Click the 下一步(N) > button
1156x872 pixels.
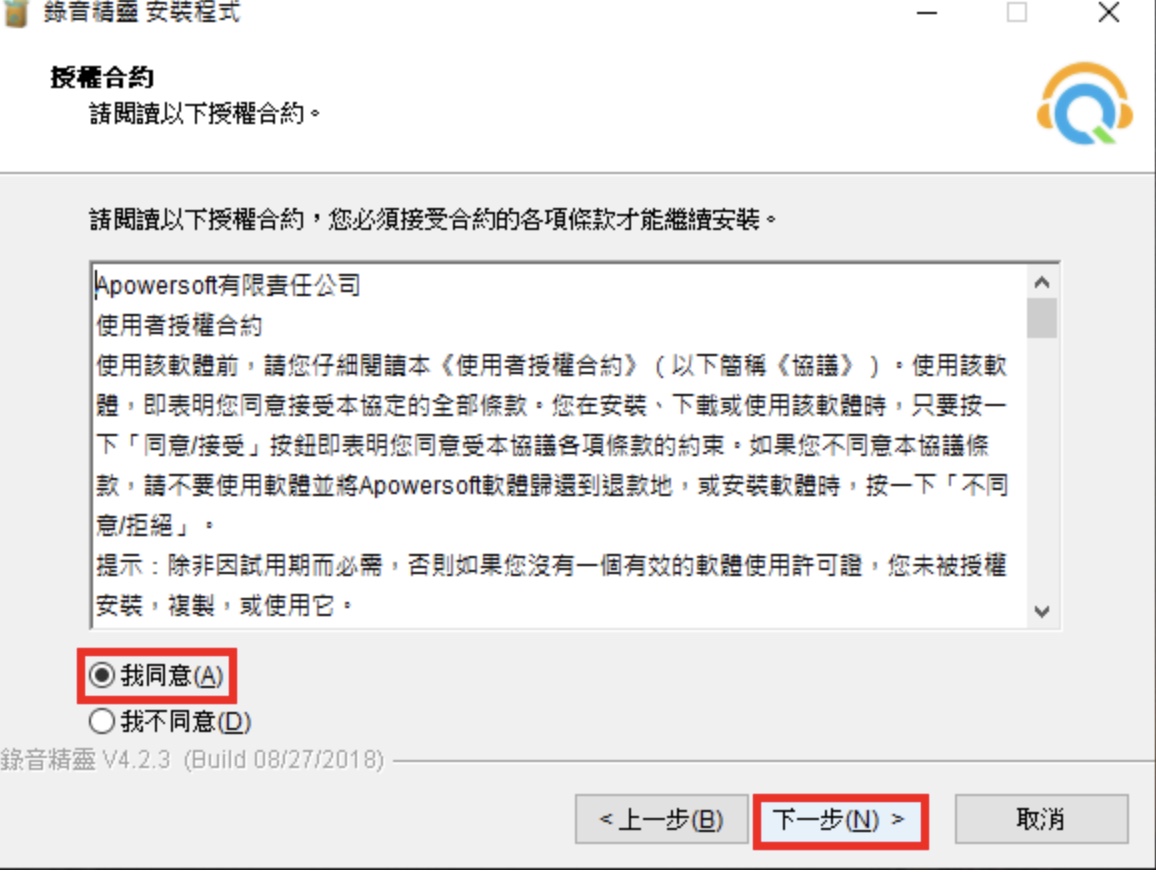pos(840,820)
